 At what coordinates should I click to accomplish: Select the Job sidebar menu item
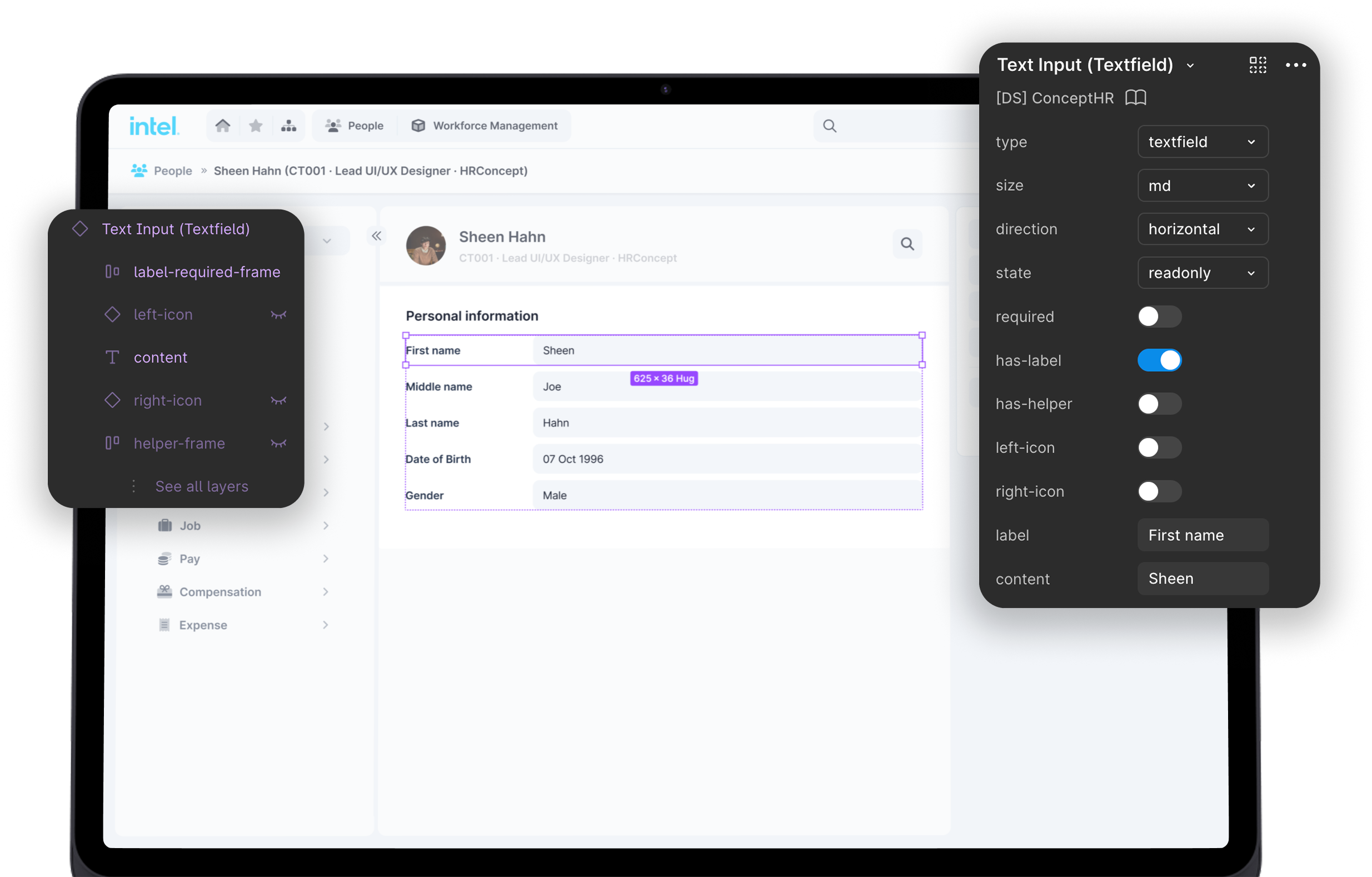pos(244,525)
